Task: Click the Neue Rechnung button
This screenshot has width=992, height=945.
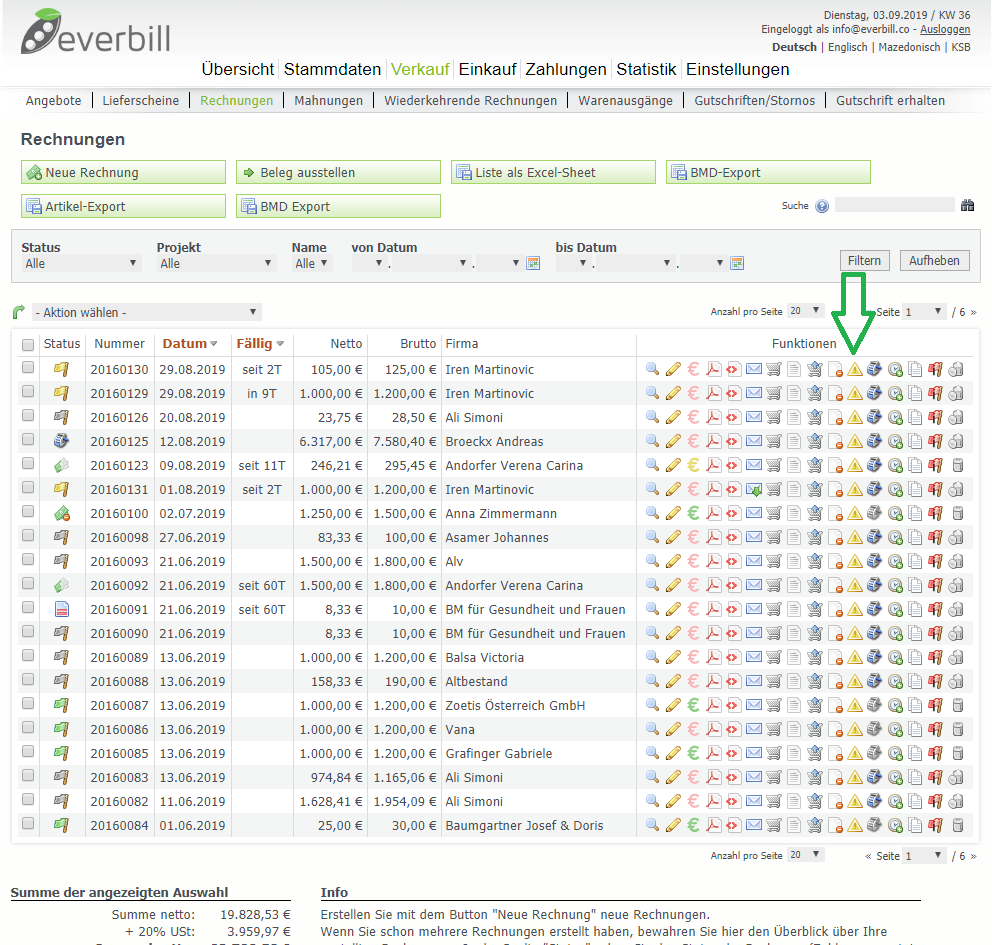Action: tap(123, 172)
